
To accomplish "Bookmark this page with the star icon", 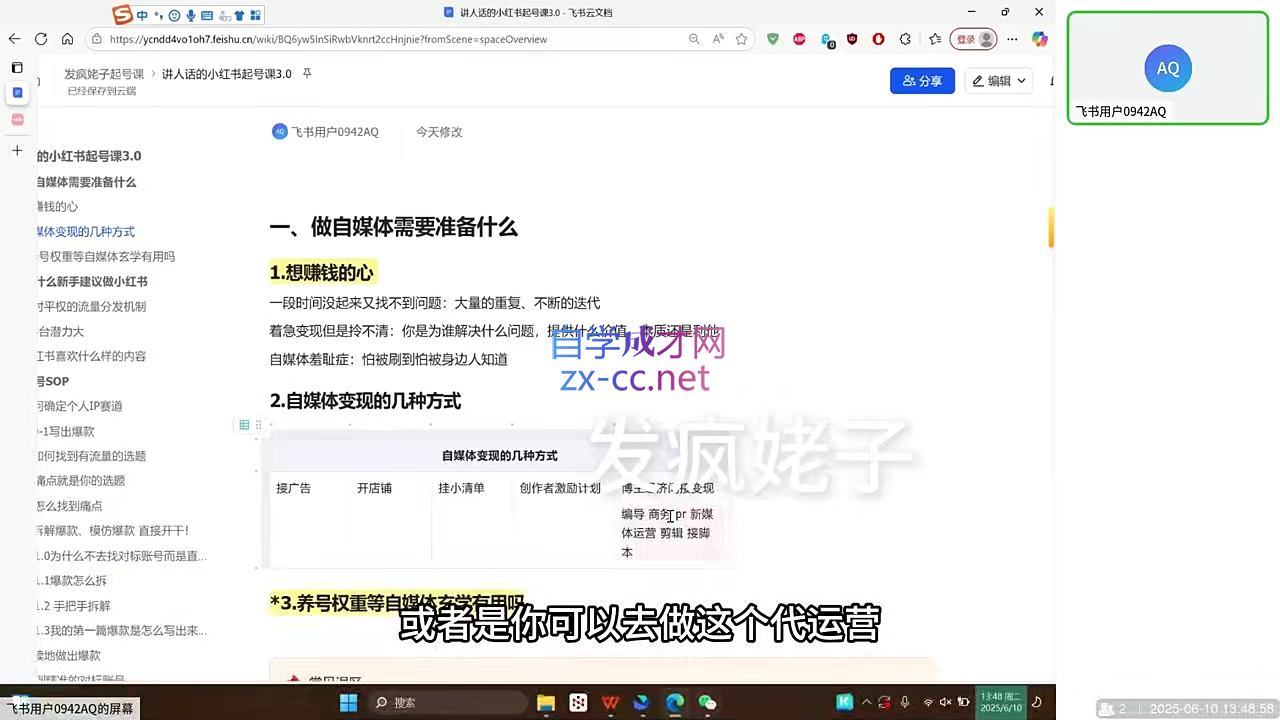I will [741, 39].
